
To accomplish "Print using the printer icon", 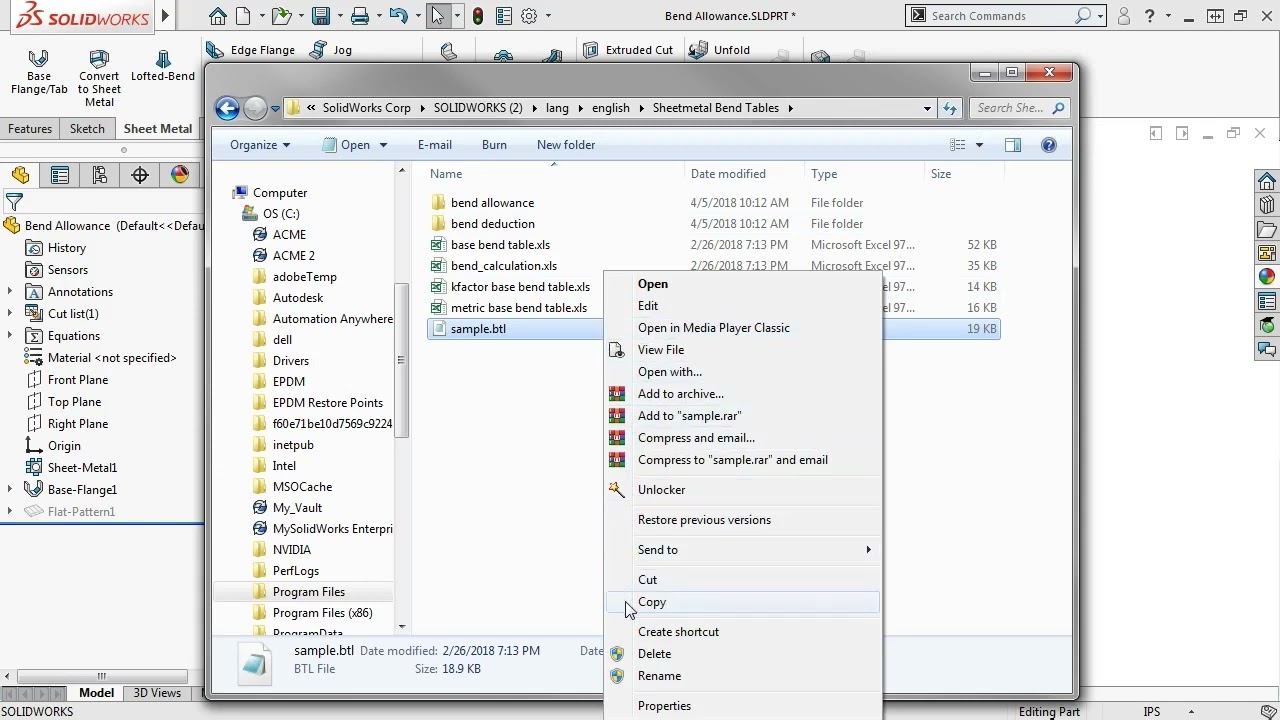I will [360, 16].
